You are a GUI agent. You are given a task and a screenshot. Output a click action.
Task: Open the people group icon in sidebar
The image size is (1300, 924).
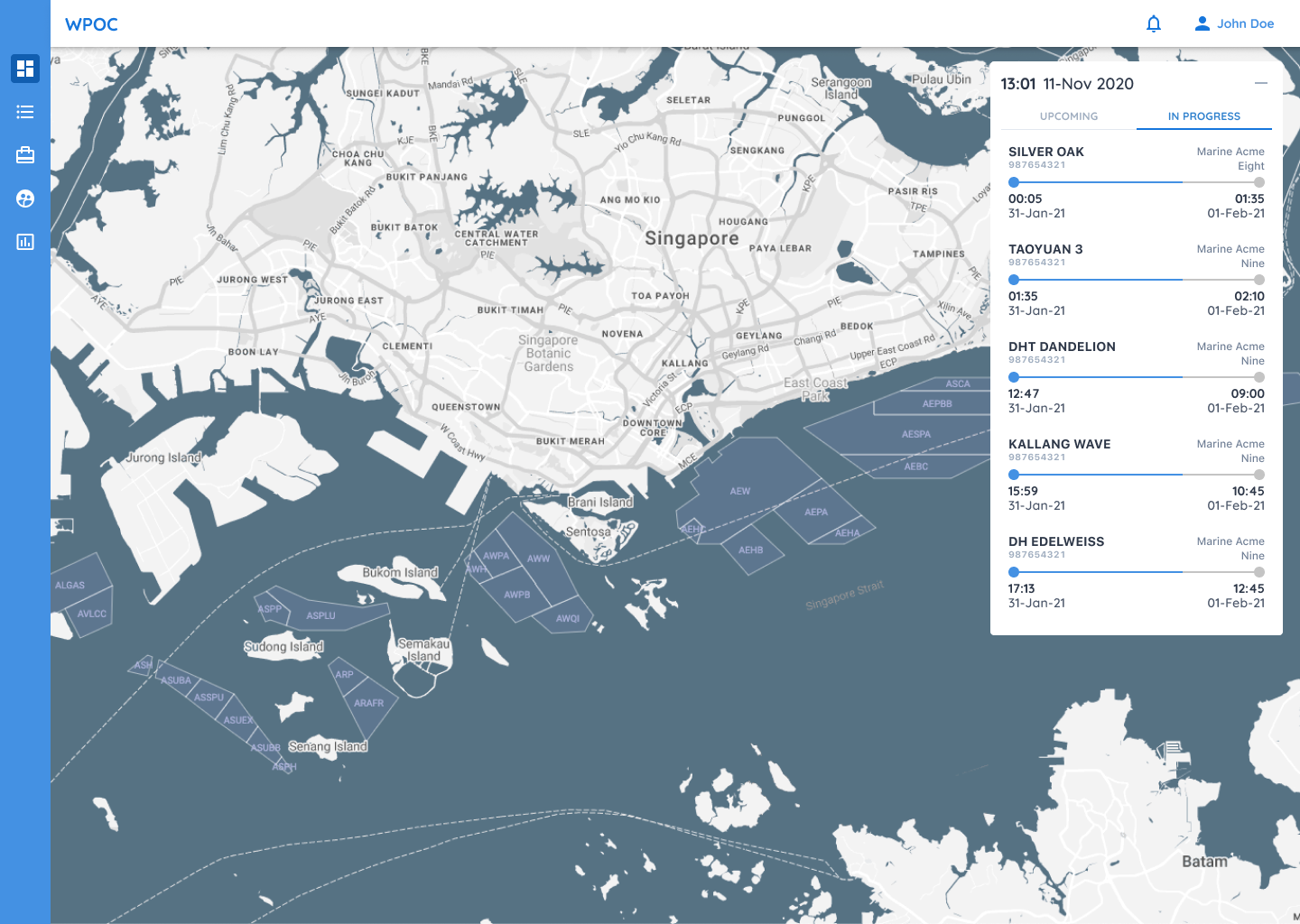pos(25,199)
